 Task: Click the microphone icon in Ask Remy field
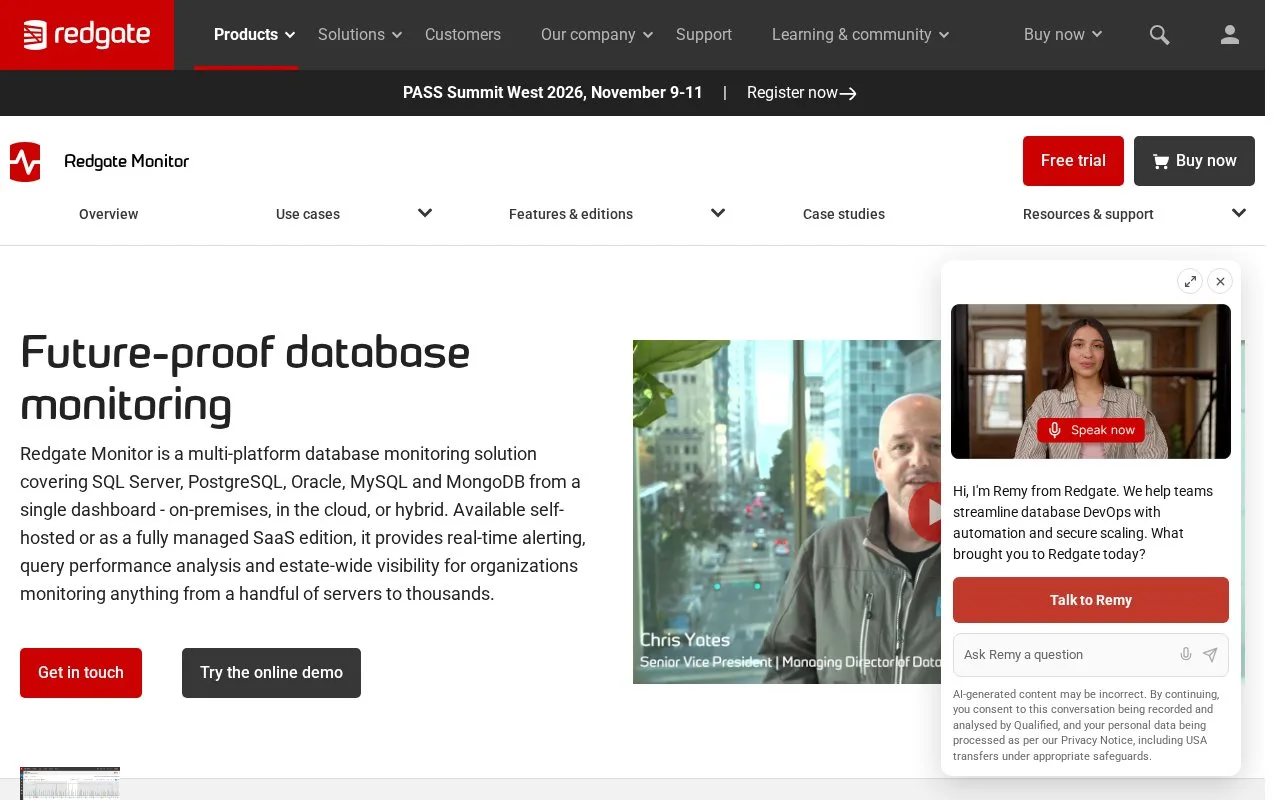pos(1186,655)
